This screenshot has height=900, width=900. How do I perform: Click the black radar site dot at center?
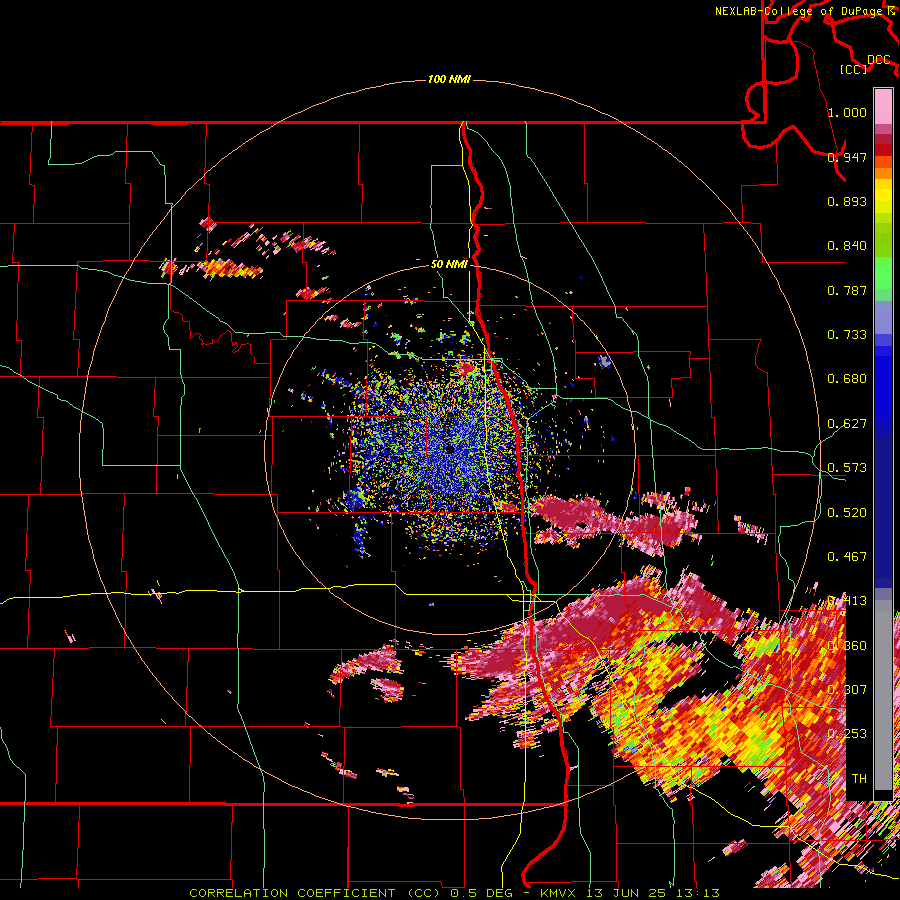(450, 449)
